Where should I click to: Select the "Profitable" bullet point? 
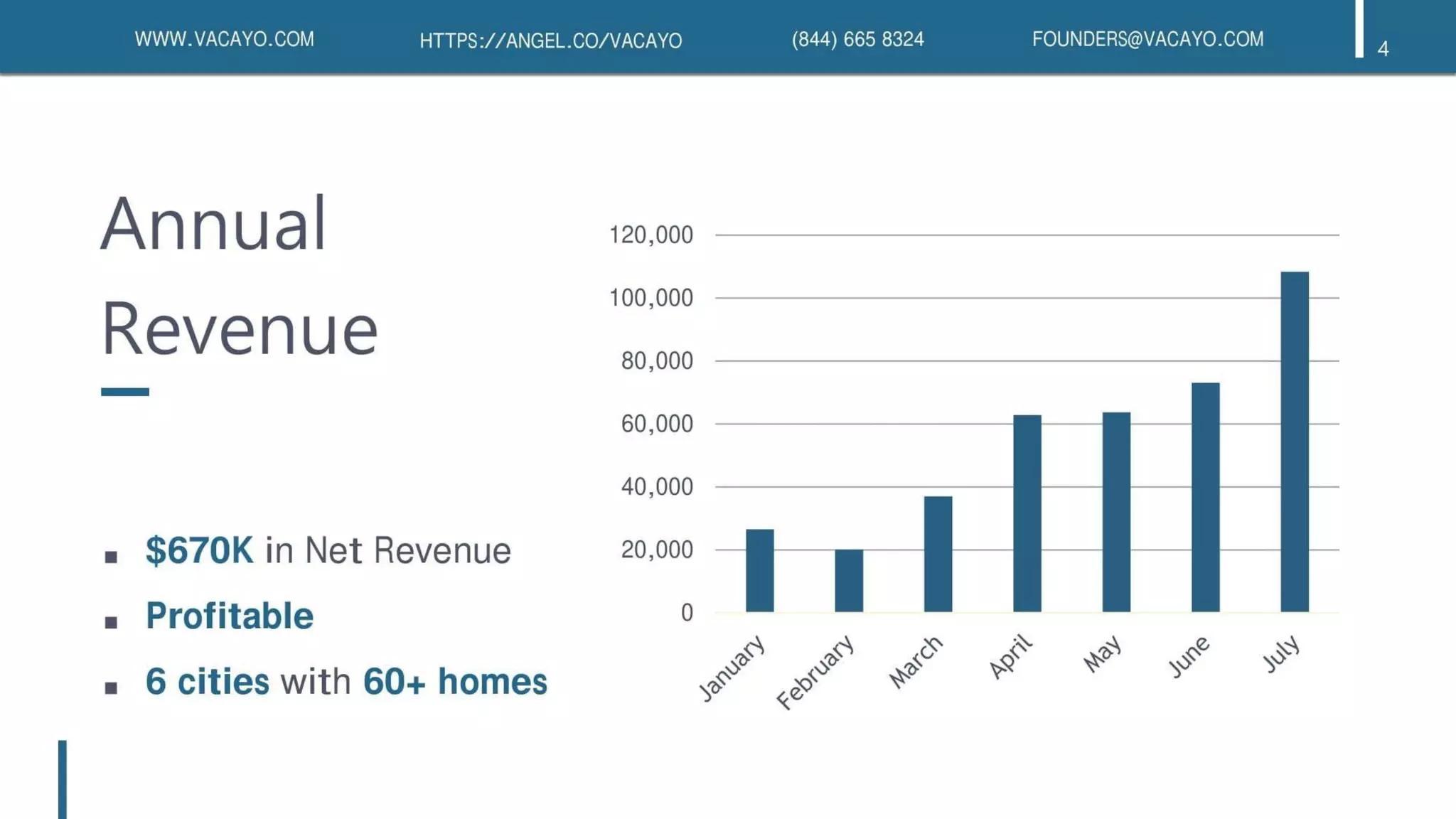[229, 616]
